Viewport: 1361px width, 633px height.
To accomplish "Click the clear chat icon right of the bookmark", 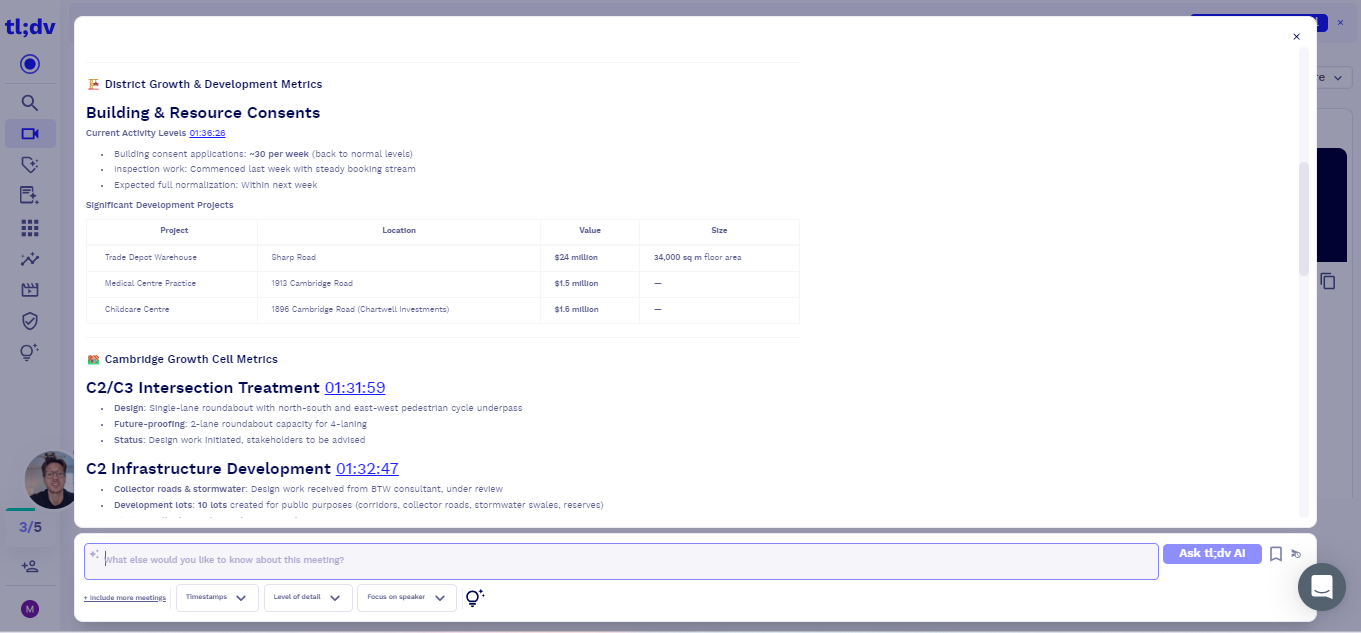I will [x=1296, y=553].
